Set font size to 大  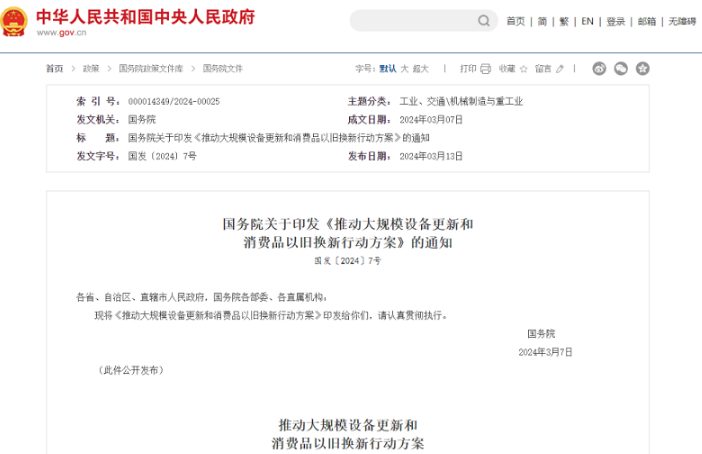(x=404, y=69)
